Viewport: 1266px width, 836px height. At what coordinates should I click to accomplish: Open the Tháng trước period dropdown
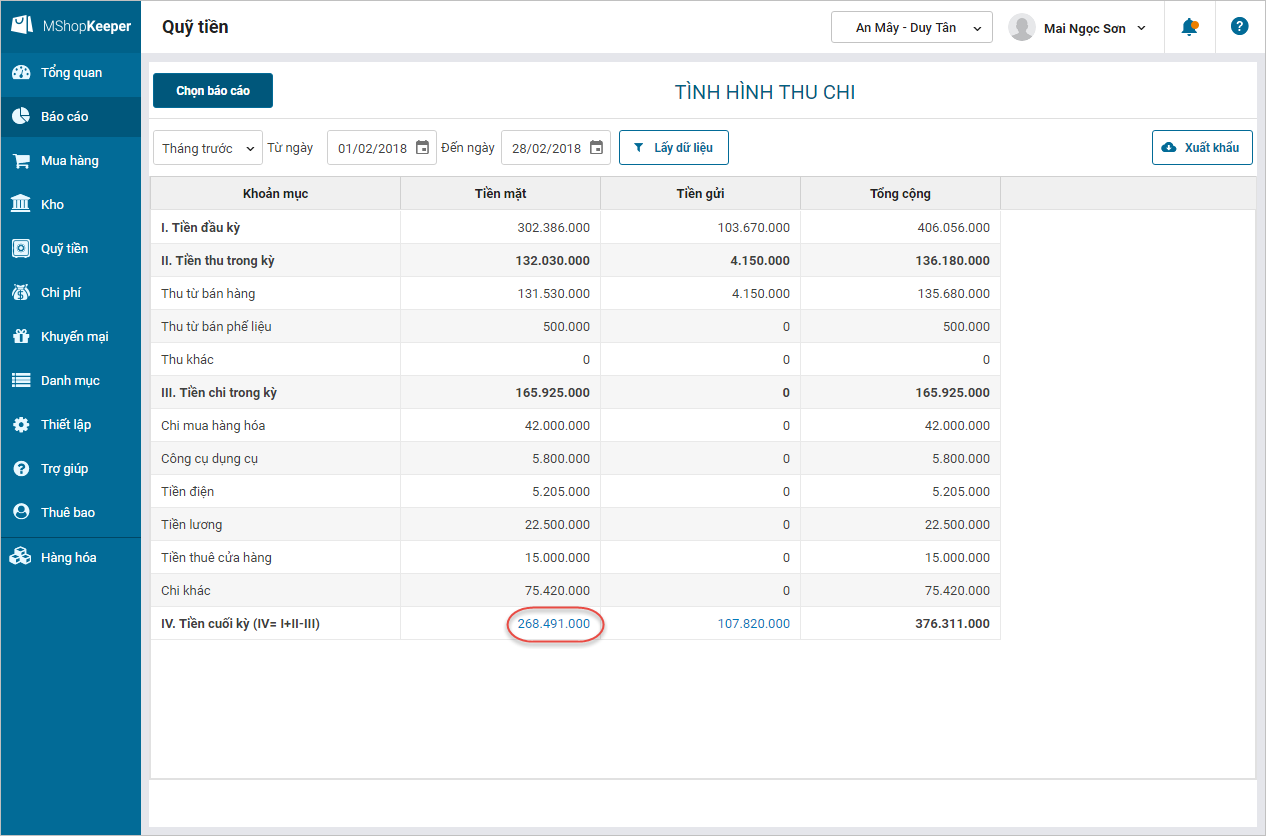point(208,148)
